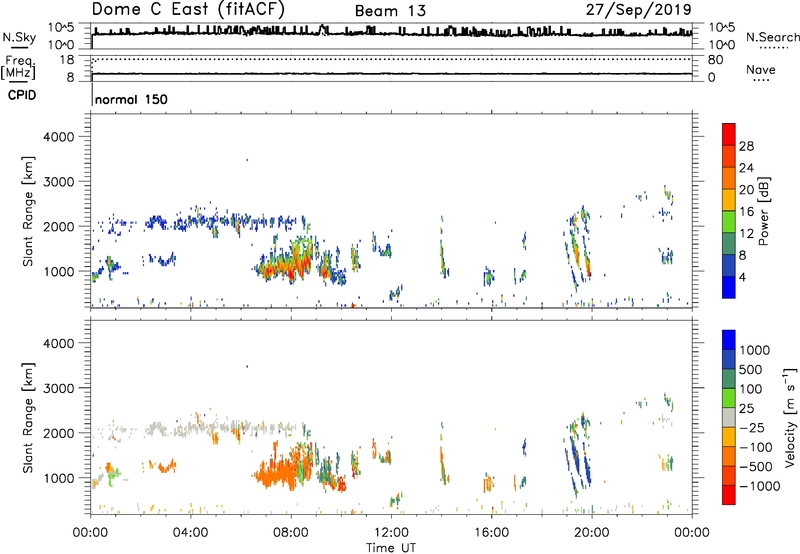Click the '20:00' time axis tick

592,533
